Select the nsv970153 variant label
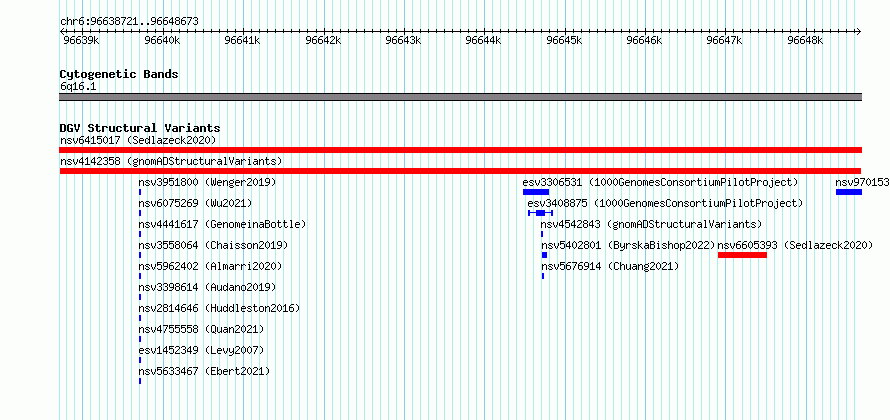Image resolution: width=890 pixels, height=420 pixels. coord(862,182)
